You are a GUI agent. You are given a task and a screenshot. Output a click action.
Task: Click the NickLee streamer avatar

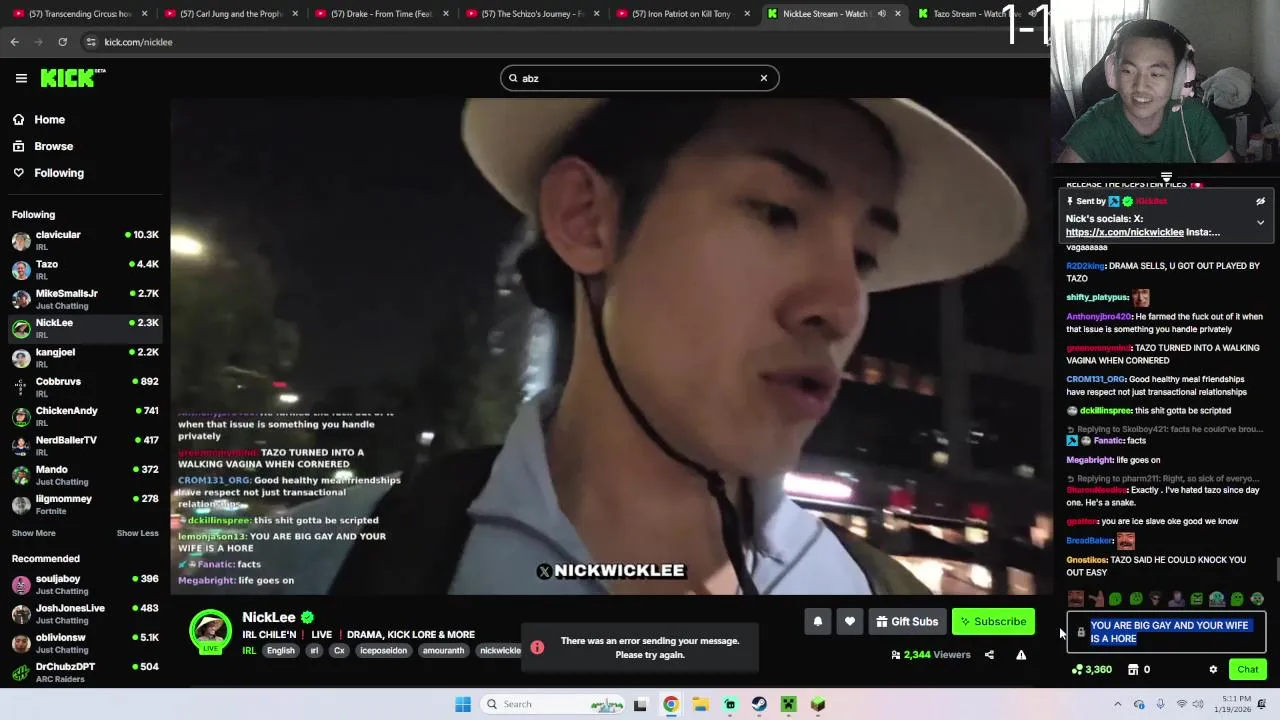[x=210, y=630]
